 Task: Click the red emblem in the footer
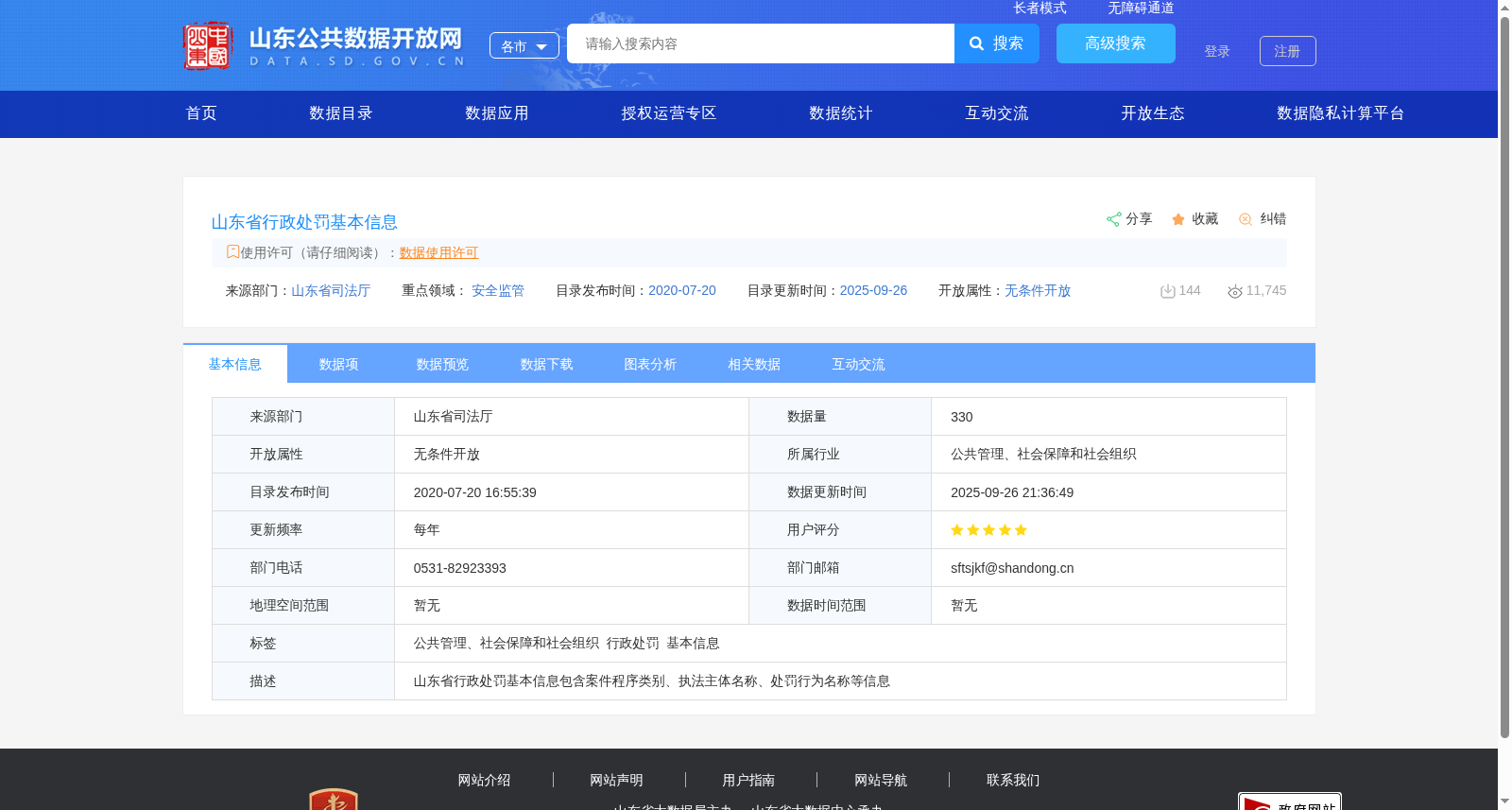click(x=334, y=800)
